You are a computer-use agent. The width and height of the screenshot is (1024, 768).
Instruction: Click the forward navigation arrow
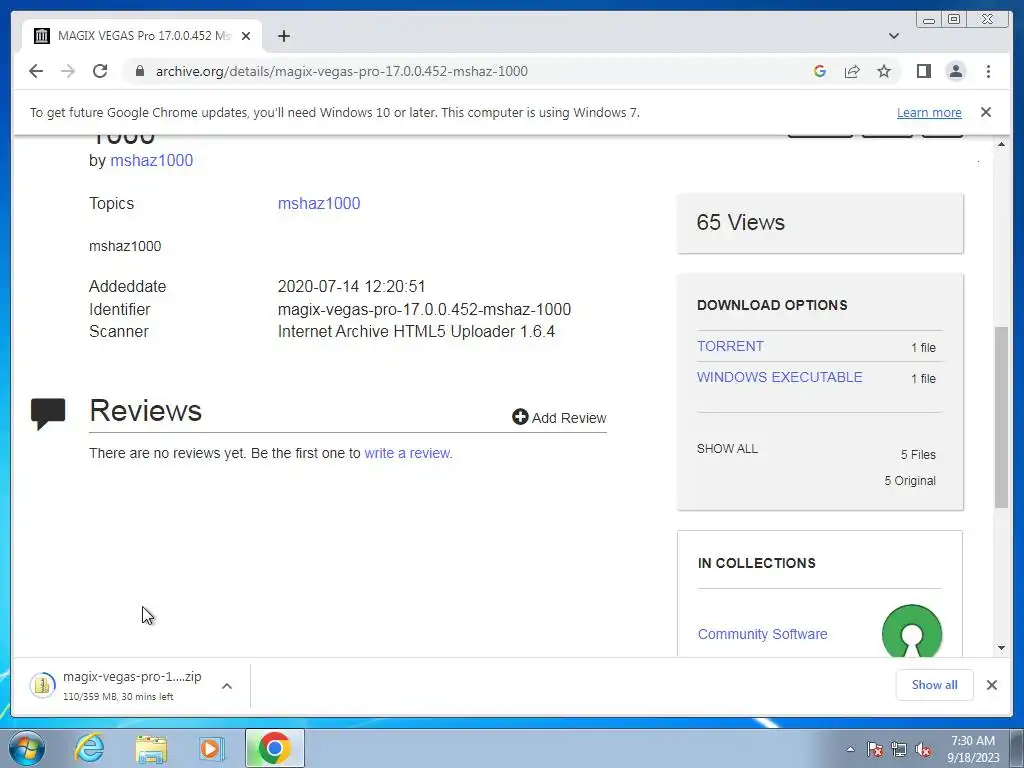click(x=68, y=71)
